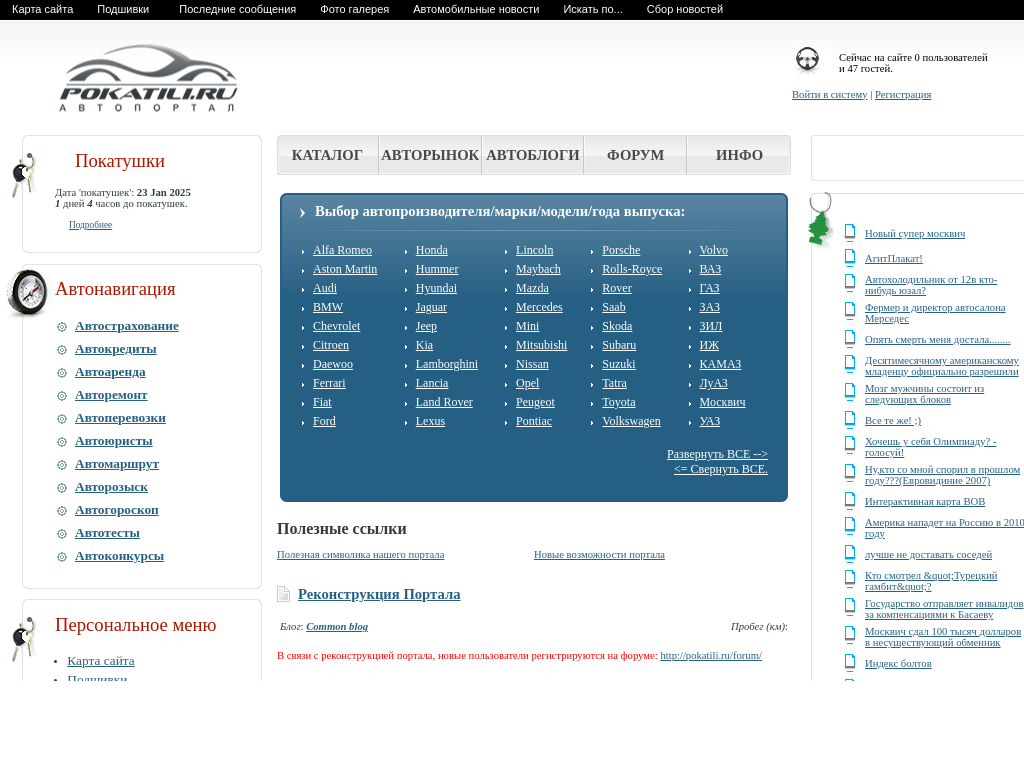This screenshot has height=768, width=1024.
Task: Open Авторемонт navigation link
Action: click(x=111, y=395)
